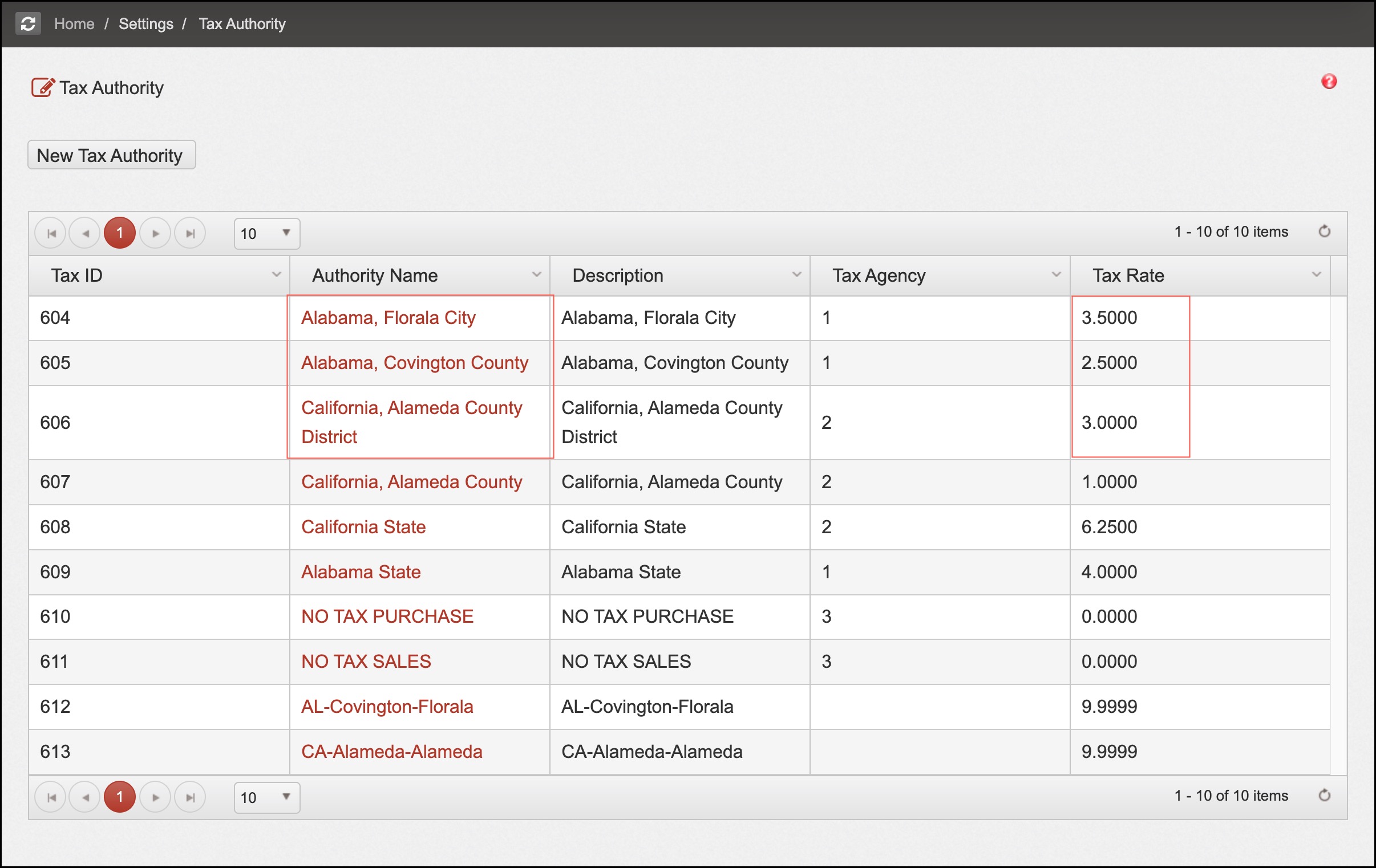Click description cell AL-Covington-Florala

[680, 707]
